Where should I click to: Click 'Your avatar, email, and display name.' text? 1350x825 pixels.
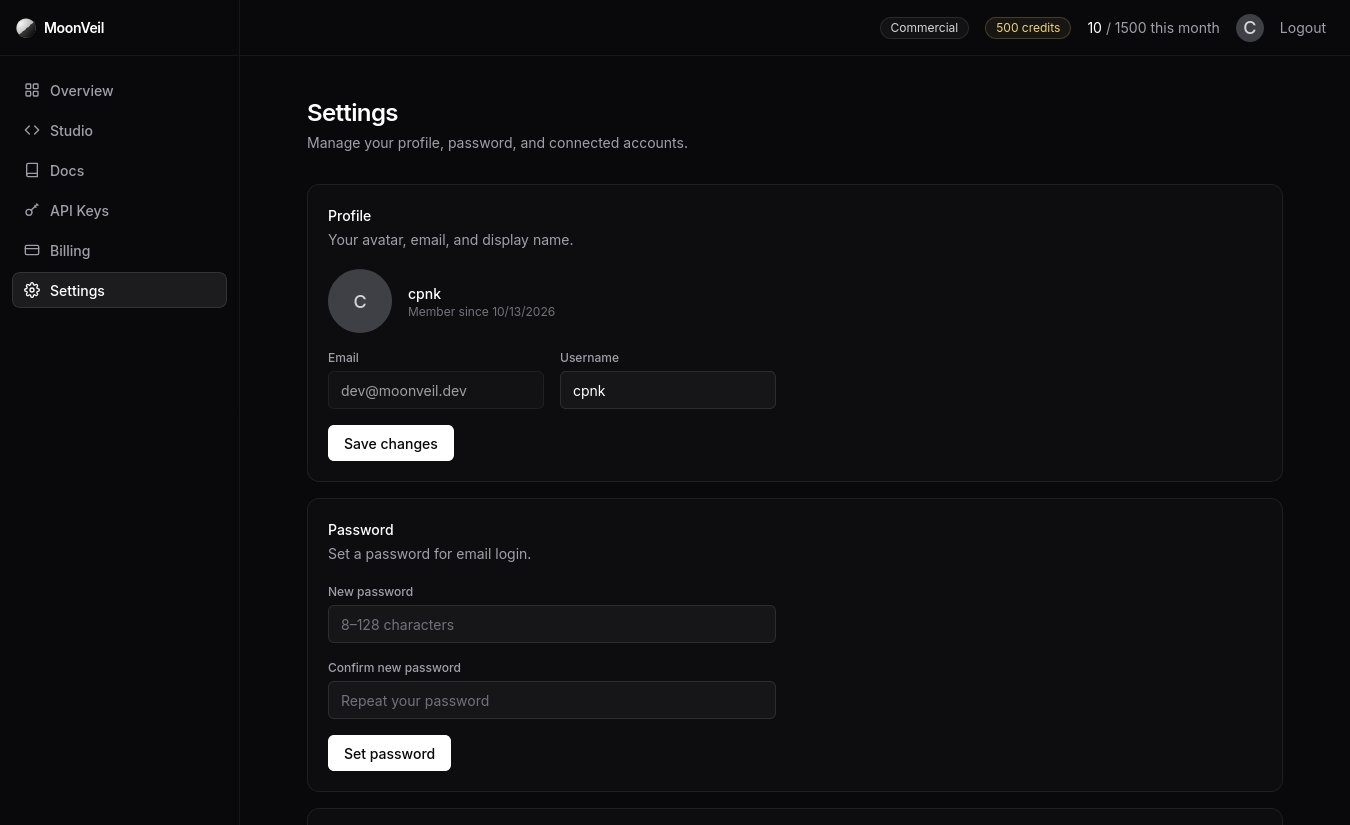tap(450, 240)
